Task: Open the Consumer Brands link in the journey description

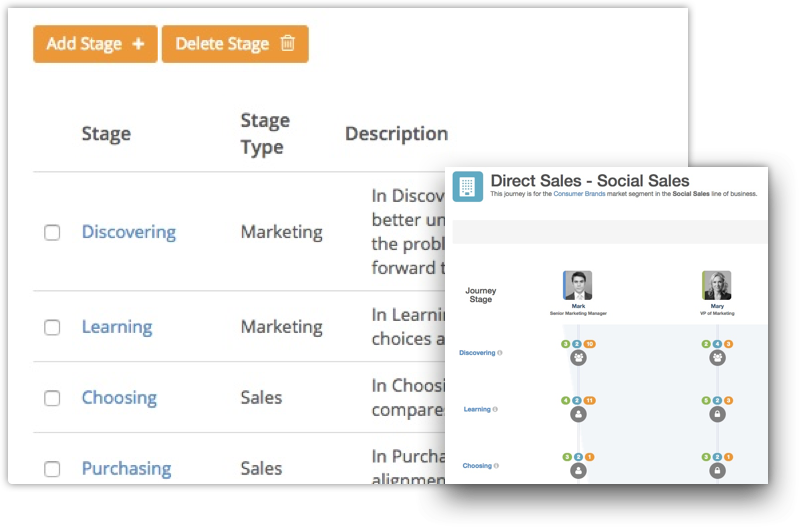Action: click(x=579, y=194)
